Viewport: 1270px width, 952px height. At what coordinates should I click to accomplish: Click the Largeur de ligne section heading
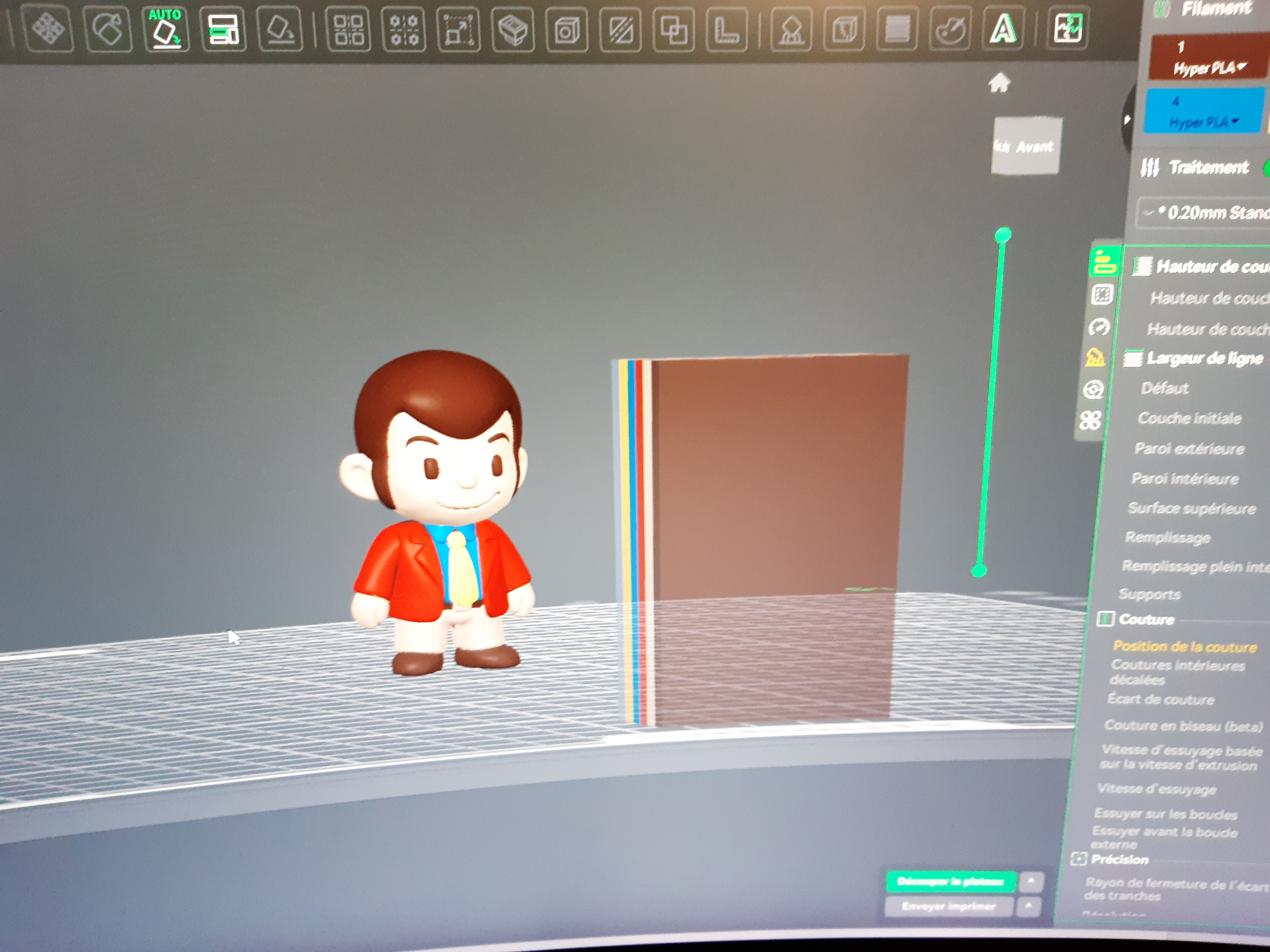pyautogui.click(x=1205, y=358)
